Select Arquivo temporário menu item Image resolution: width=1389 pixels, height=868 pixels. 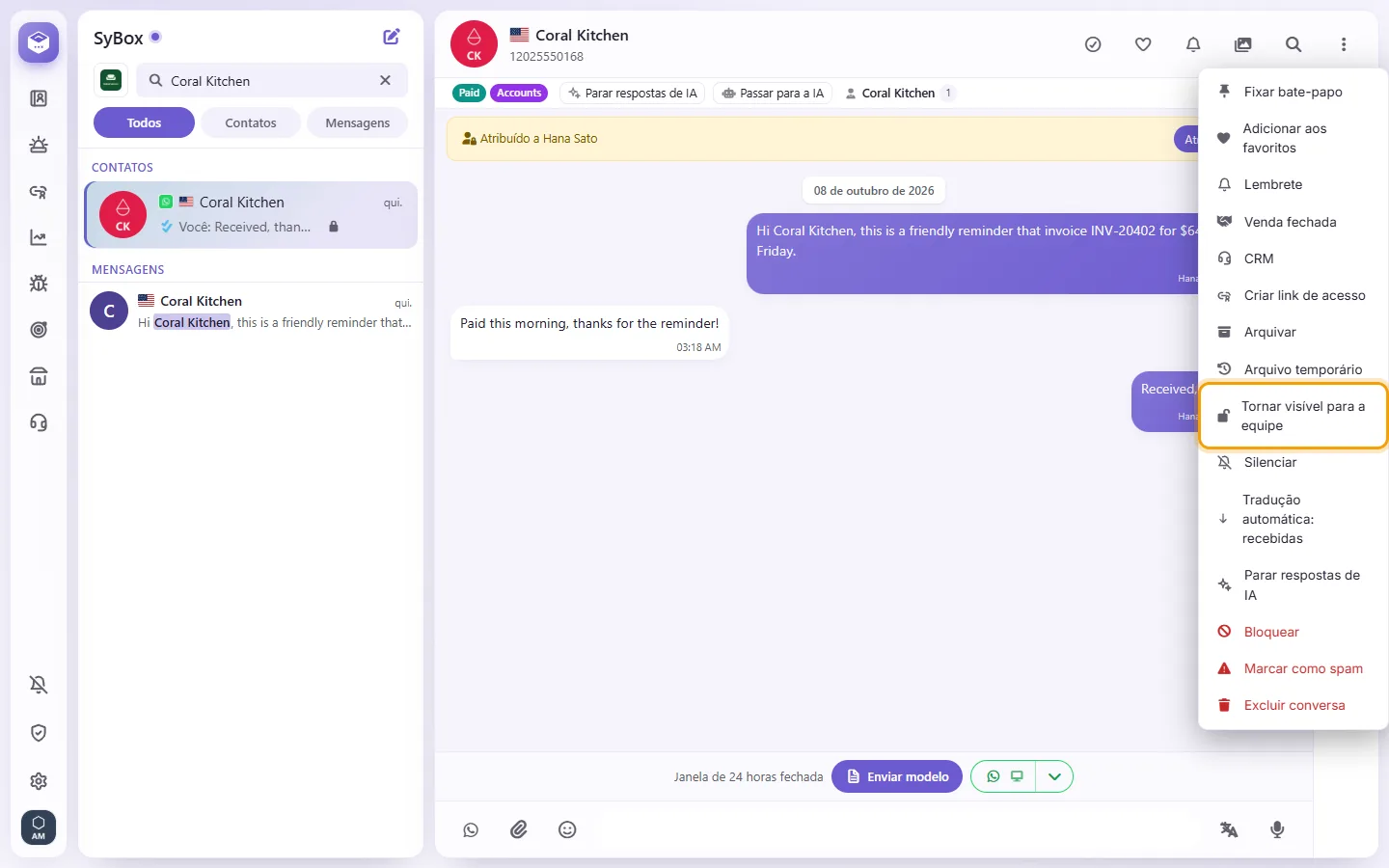[x=1293, y=369]
